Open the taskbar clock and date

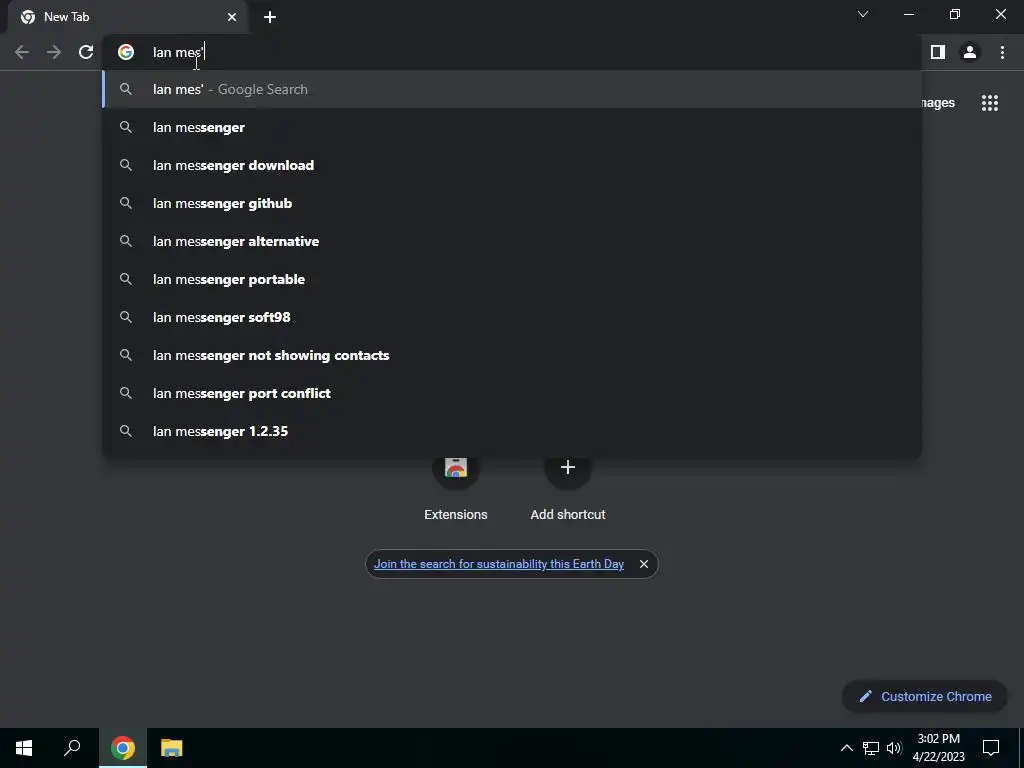pos(938,748)
